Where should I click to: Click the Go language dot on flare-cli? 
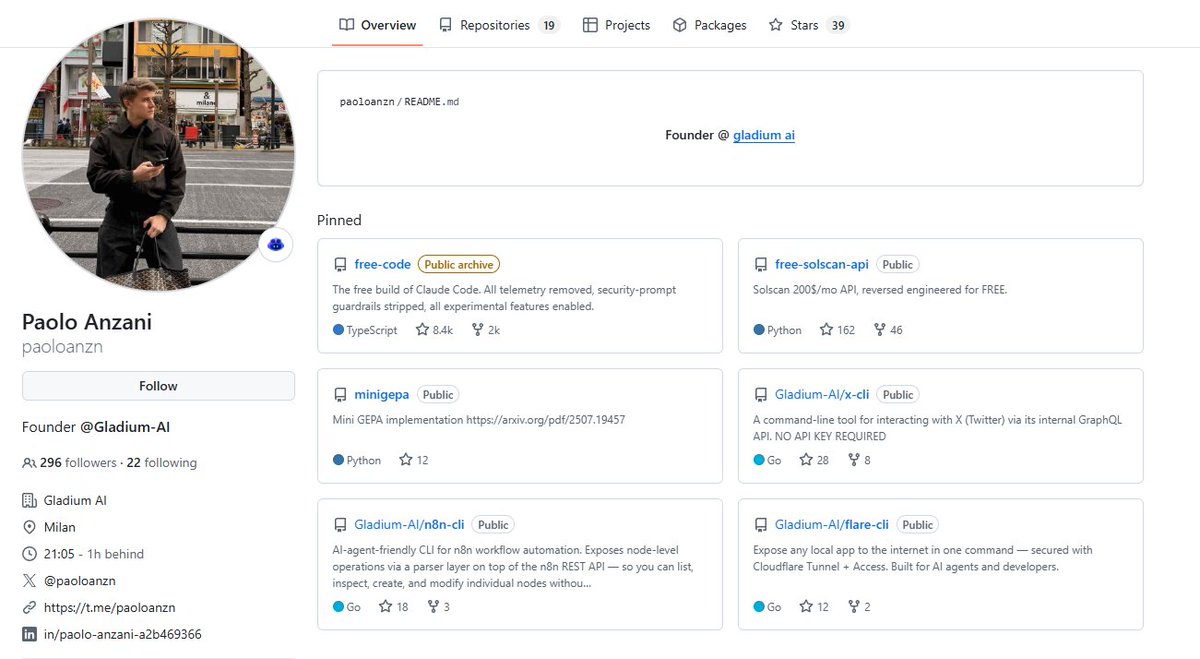(759, 606)
